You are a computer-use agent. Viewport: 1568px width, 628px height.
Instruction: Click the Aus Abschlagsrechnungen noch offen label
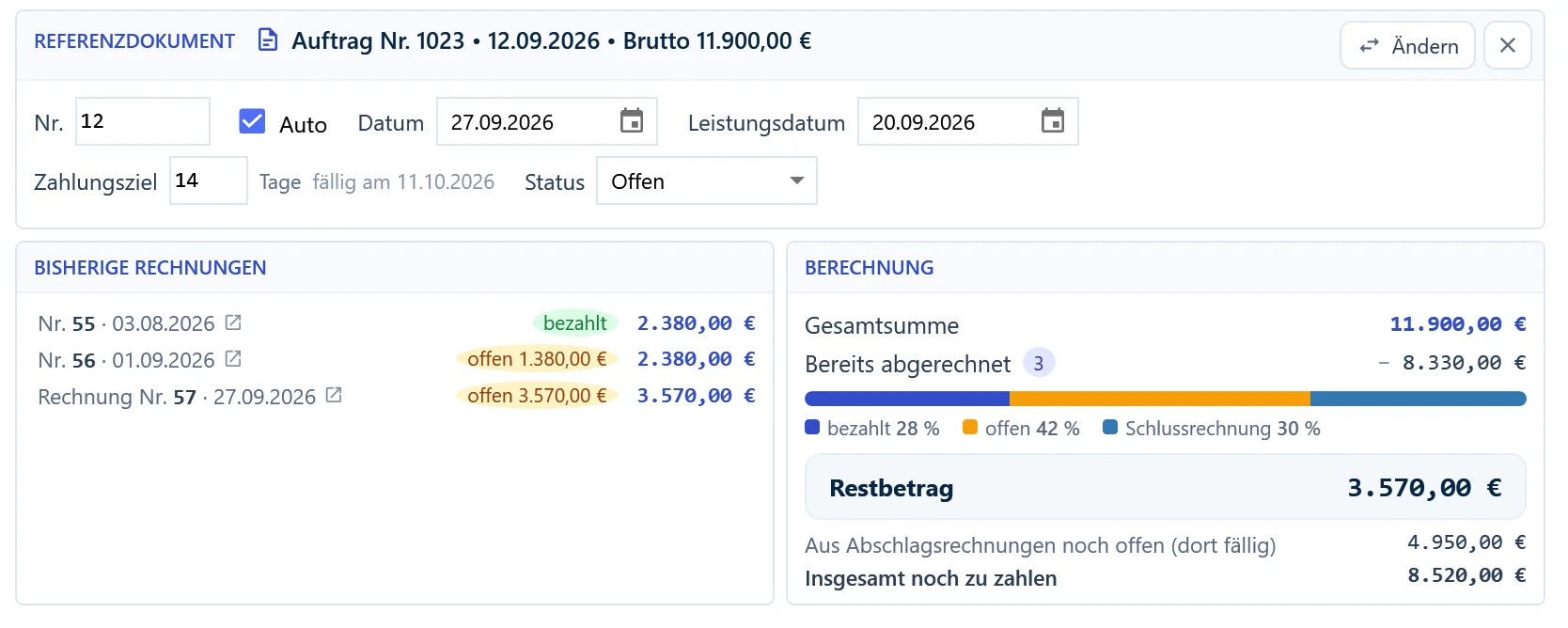point(1040,545)
